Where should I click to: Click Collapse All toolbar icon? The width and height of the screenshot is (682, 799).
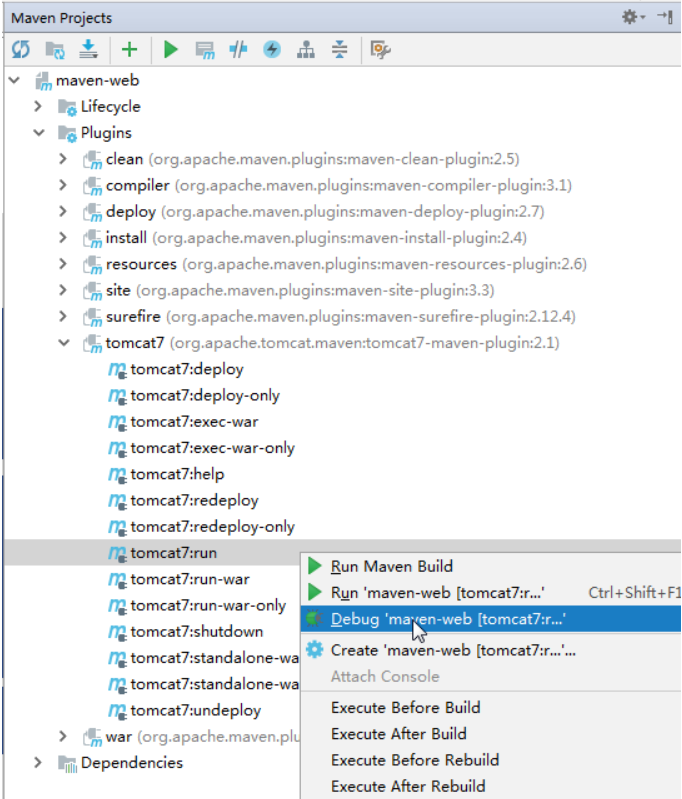pyautogui.click(x=339, y=49)
